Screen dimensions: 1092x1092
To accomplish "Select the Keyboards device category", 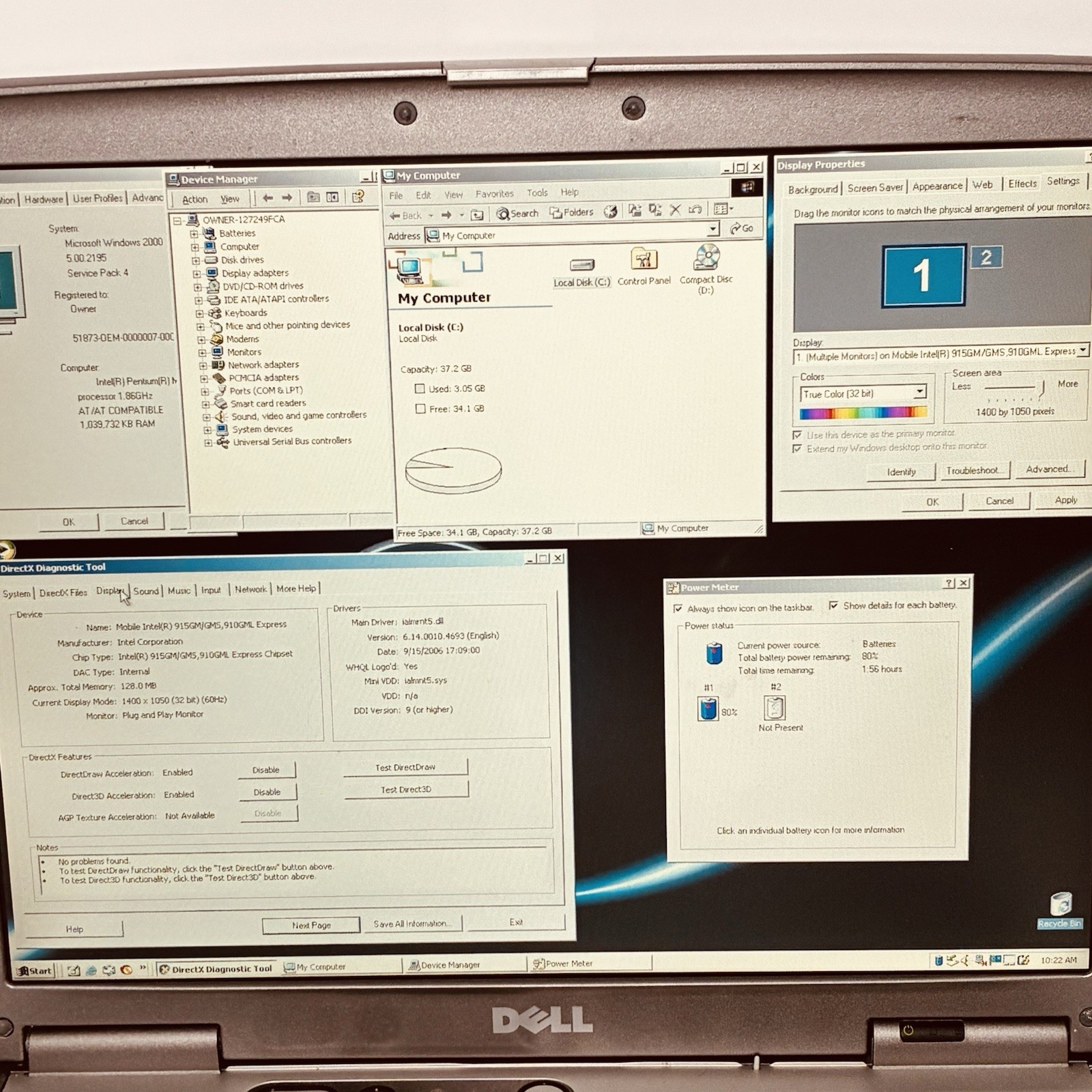I will [x=246, y=313].
